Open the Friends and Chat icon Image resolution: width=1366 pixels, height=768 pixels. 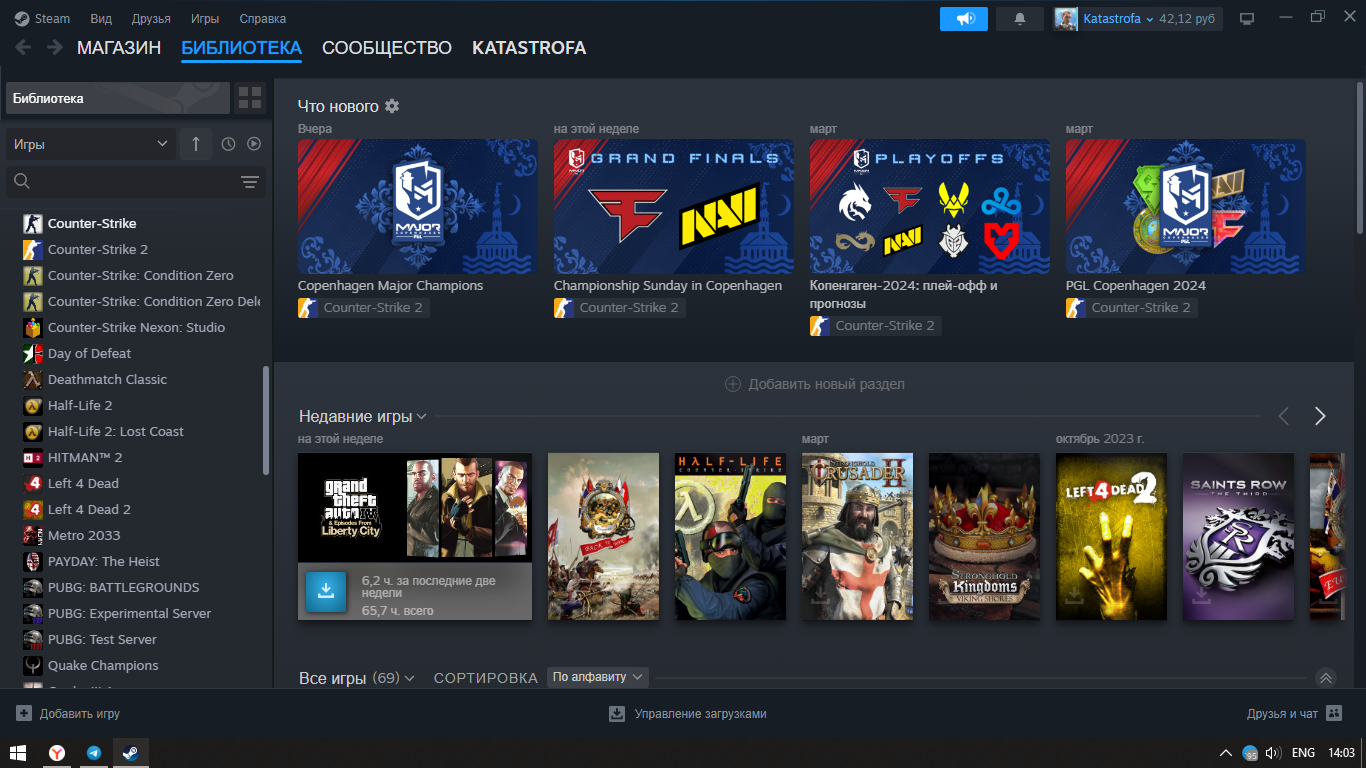(x=1335, y=713)
